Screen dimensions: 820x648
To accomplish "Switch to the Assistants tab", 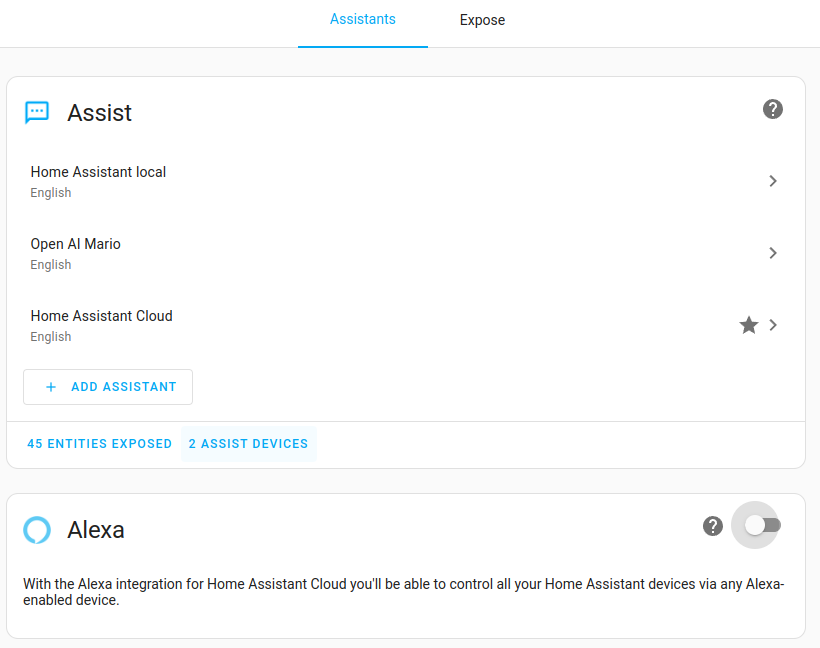I will coord(362,20).
